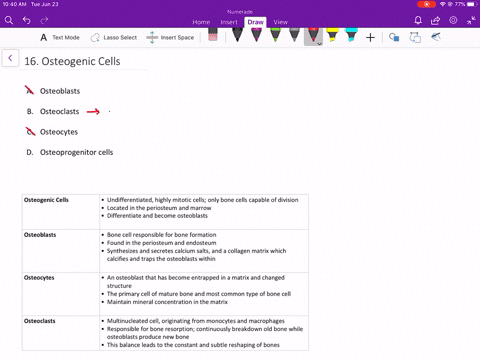Switch to Text Mode

[x=60, y=37]
